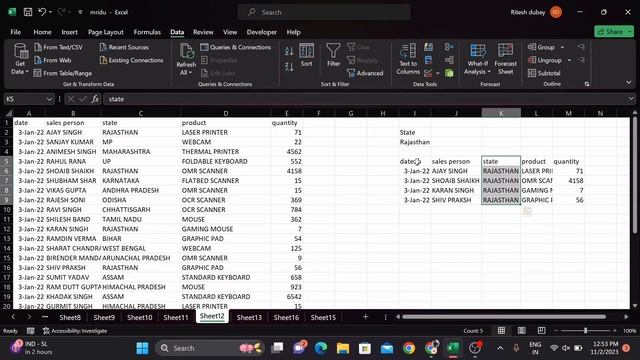This screenshot has height=360, width=640.
Task: Switch to the Home tab
Action: (42, 32)
